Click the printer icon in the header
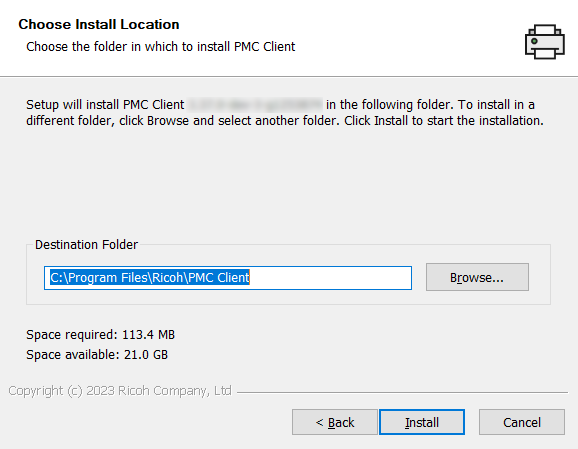This screenshot has height=449, width=578. [544, 42]
